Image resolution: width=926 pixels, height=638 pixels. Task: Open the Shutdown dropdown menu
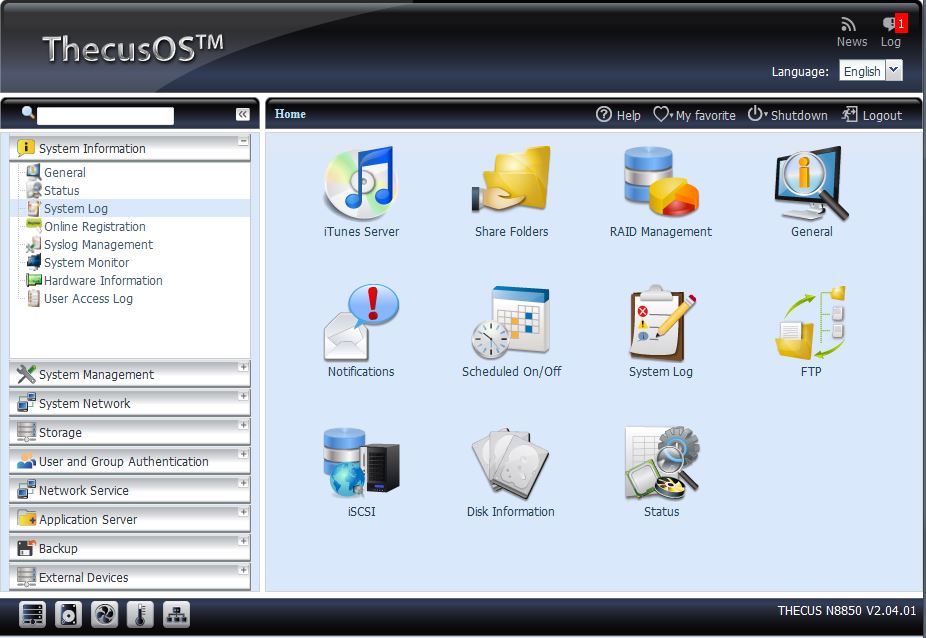(x=787, y=115)
